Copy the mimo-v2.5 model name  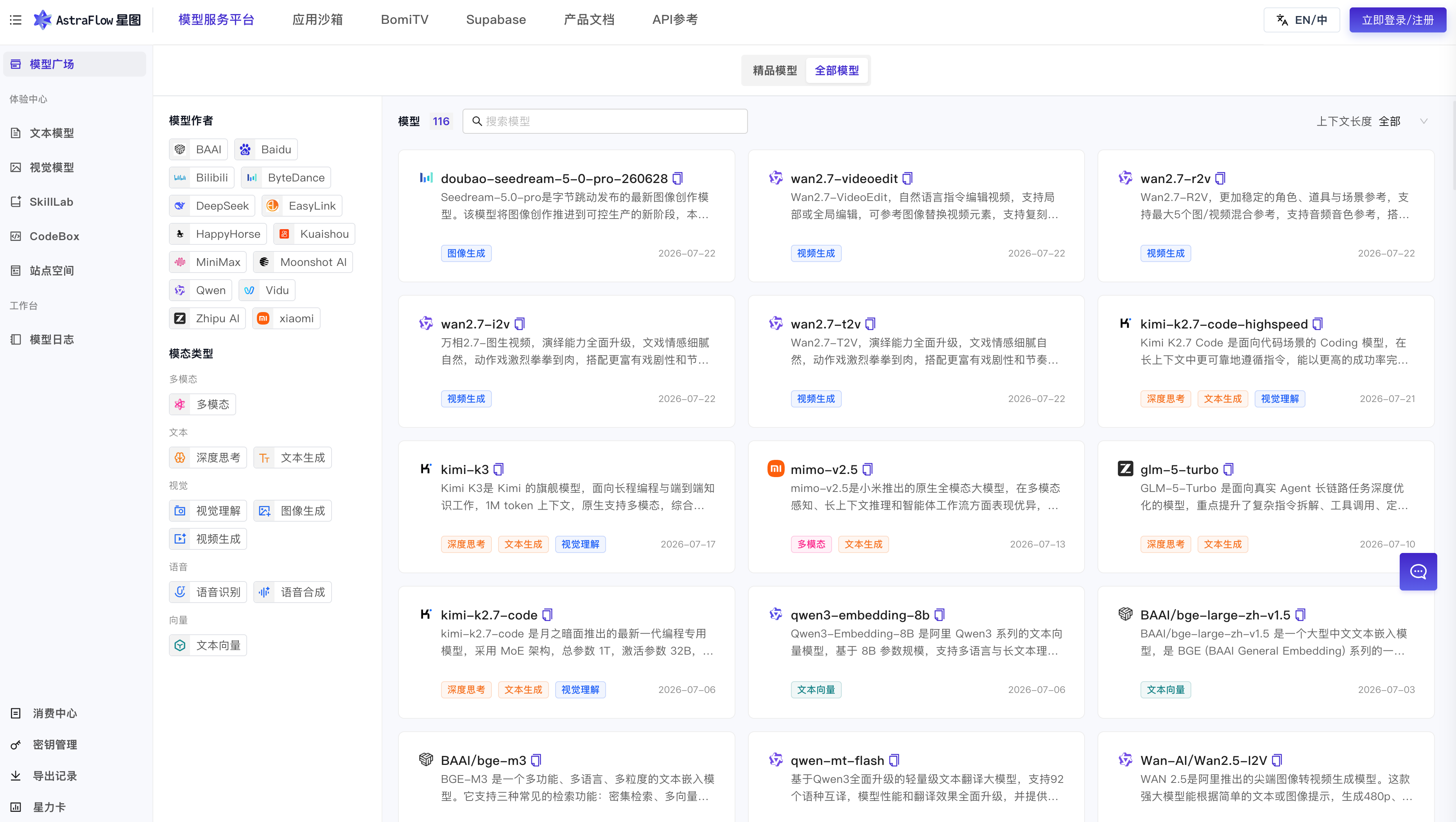click(868, 470)
